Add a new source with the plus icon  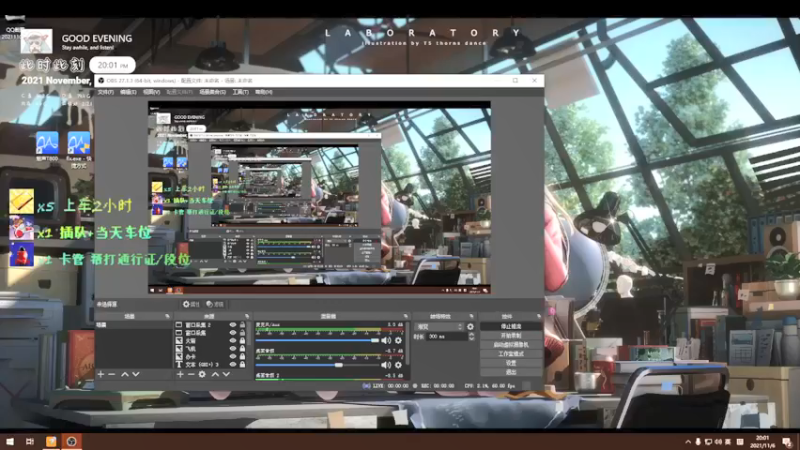tap(180, 374)
